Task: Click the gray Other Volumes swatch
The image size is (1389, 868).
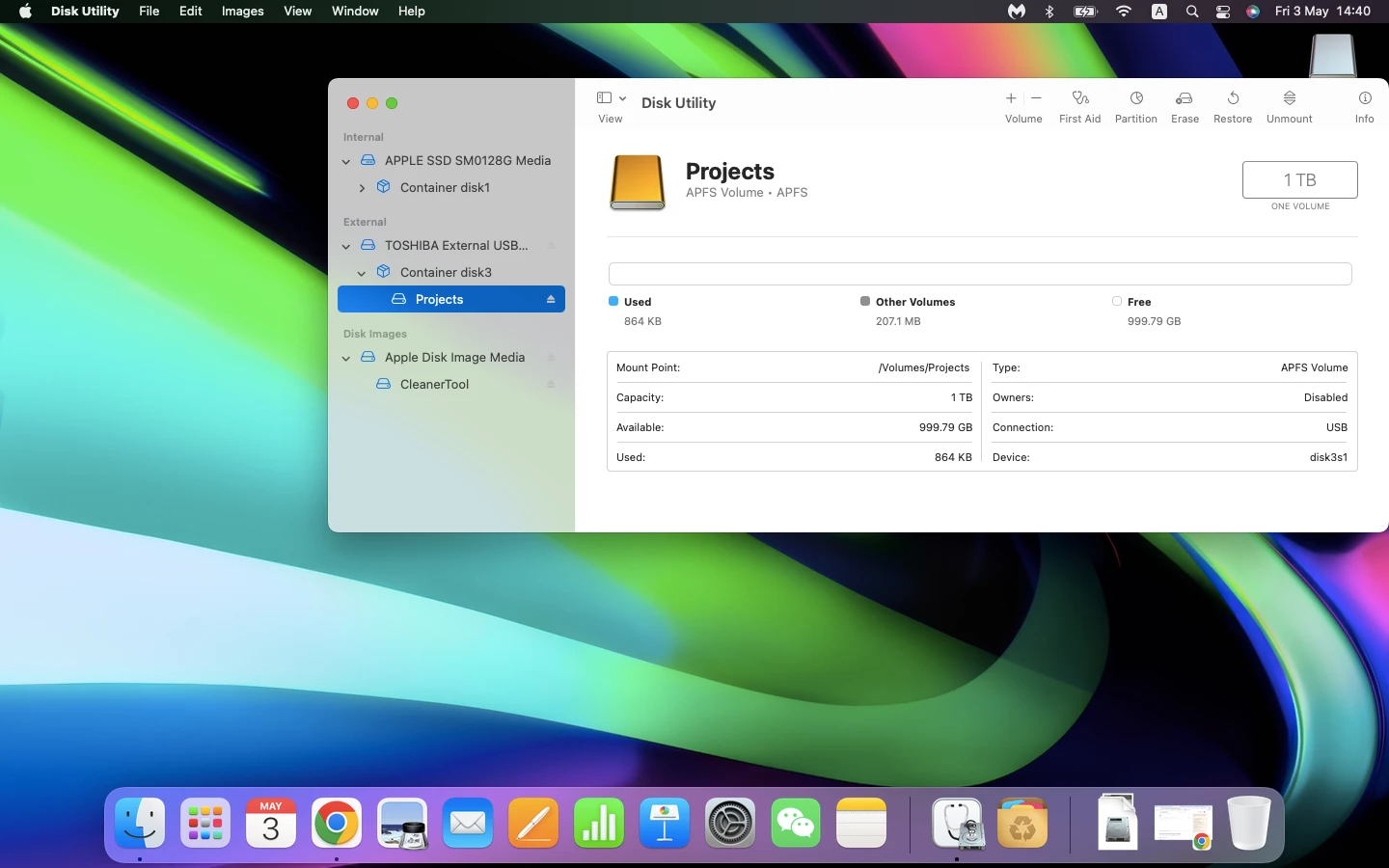Action: click(x=865, y=301)
